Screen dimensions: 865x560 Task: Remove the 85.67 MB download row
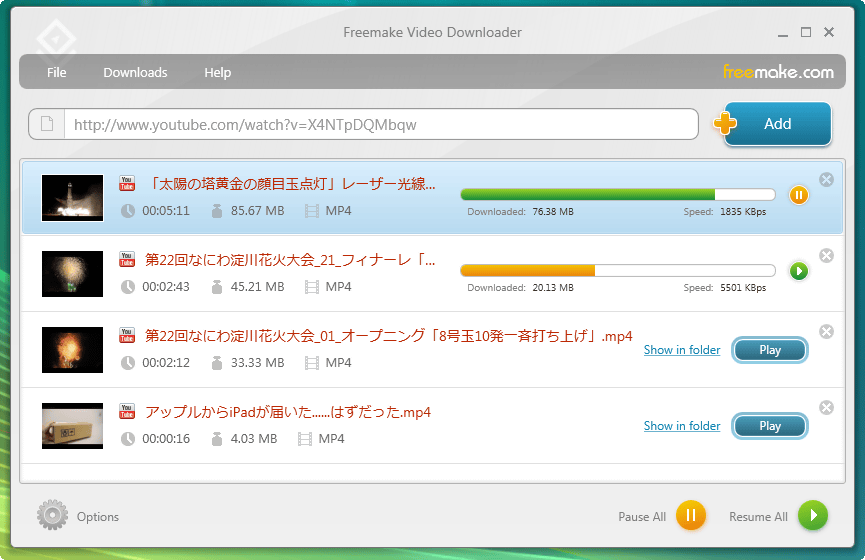click(x=826, y=179)
